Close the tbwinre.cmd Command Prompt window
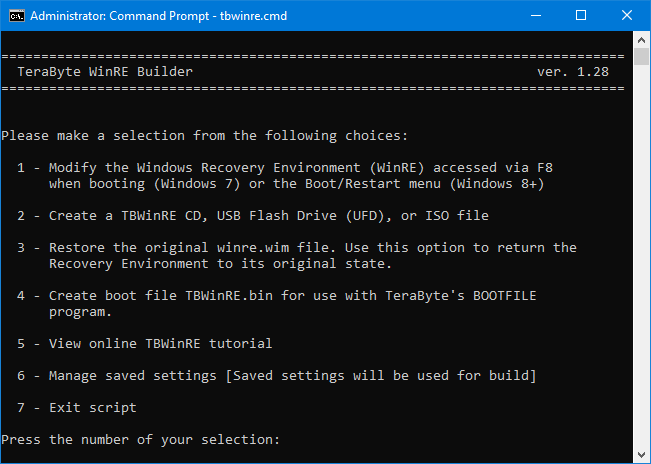 pos(627,16)
